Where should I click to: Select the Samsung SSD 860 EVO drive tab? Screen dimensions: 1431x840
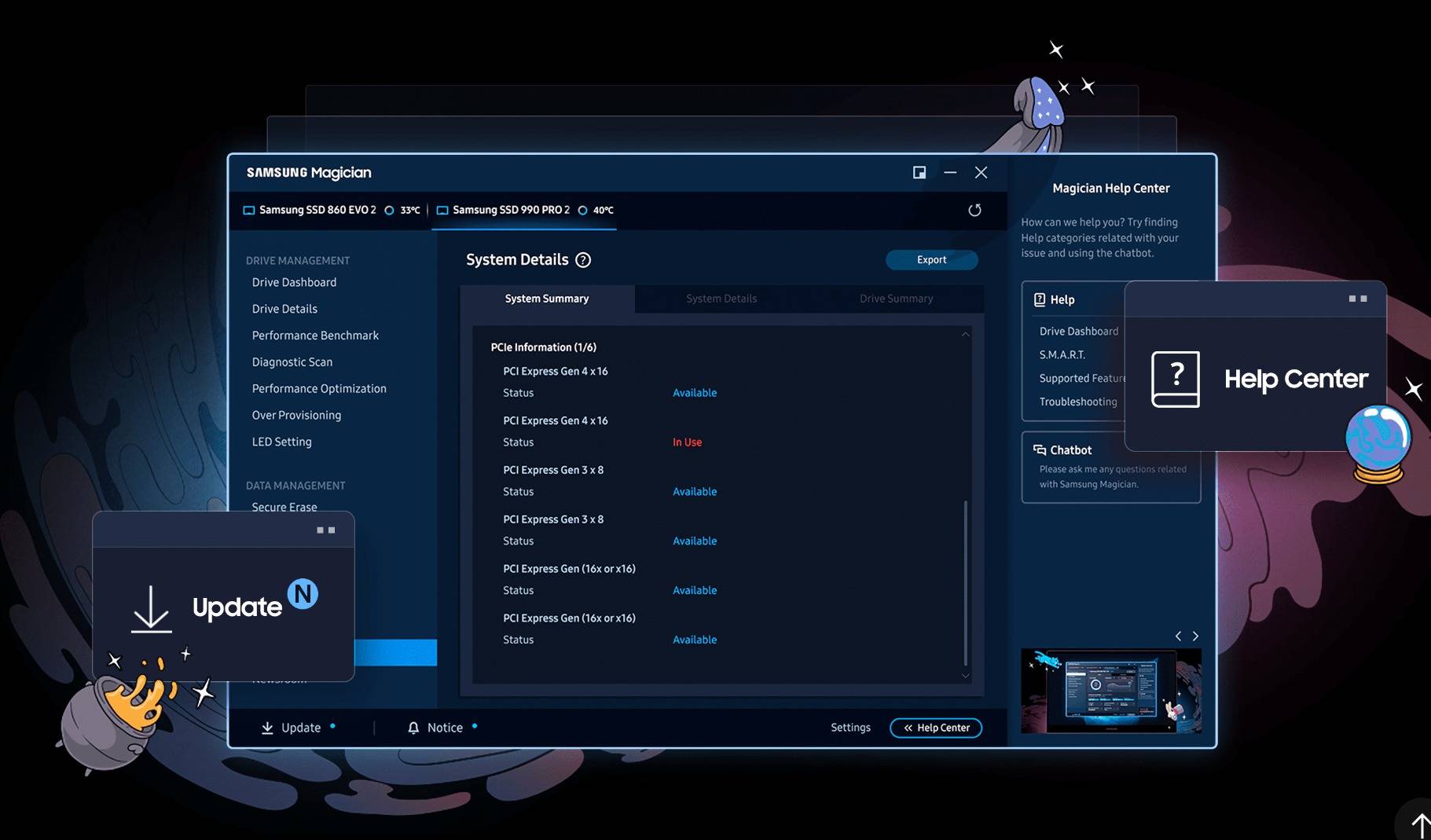(317, 210)
